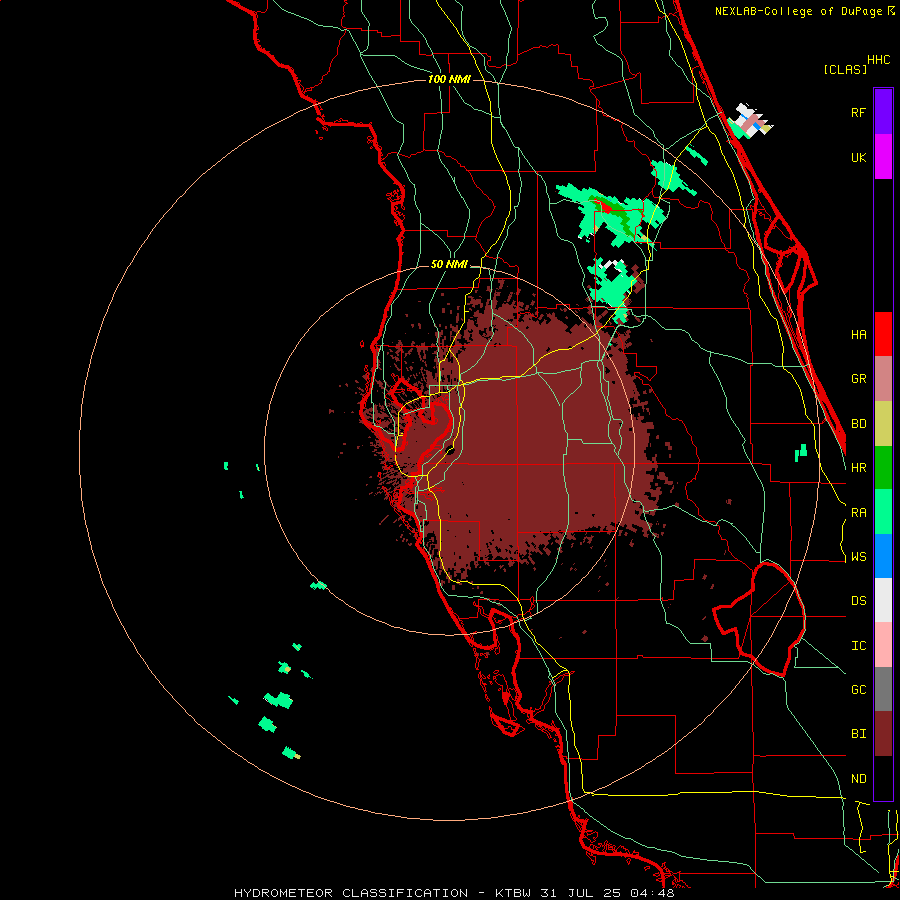Click the "ND" legend label
The height and width of the screenshot is (900, 900).
click(858, 779)
